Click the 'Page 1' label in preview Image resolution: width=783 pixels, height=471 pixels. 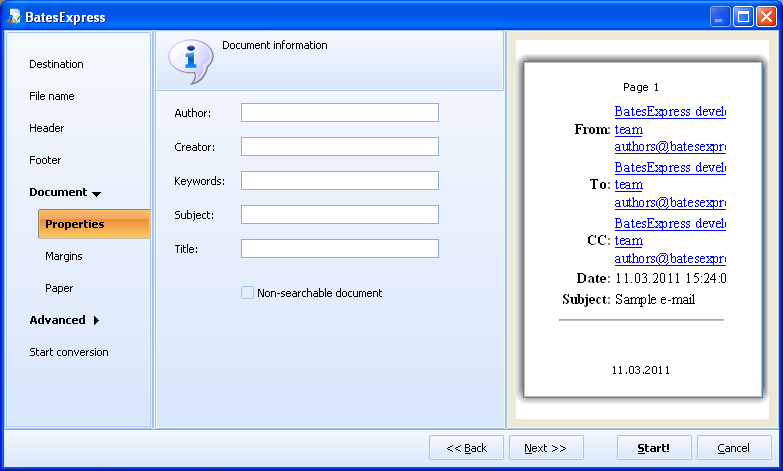pos(641,87)
